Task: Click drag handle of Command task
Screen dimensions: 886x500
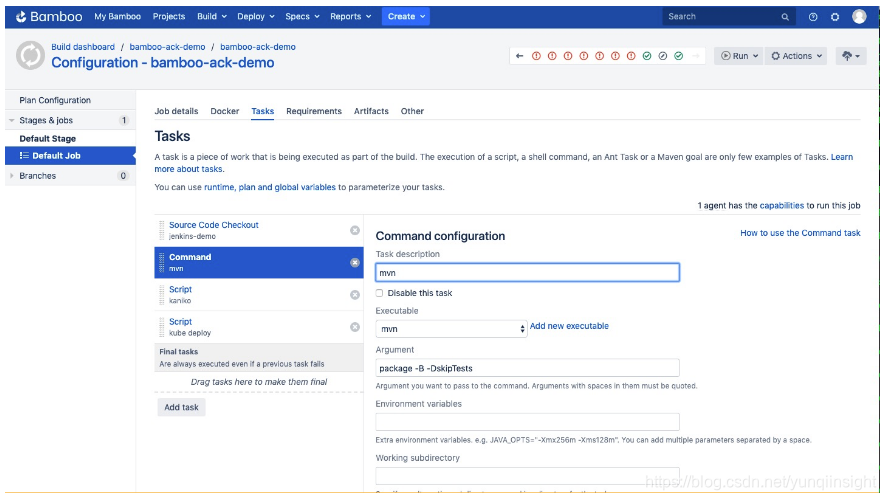Action: click(x=162, y=262)
